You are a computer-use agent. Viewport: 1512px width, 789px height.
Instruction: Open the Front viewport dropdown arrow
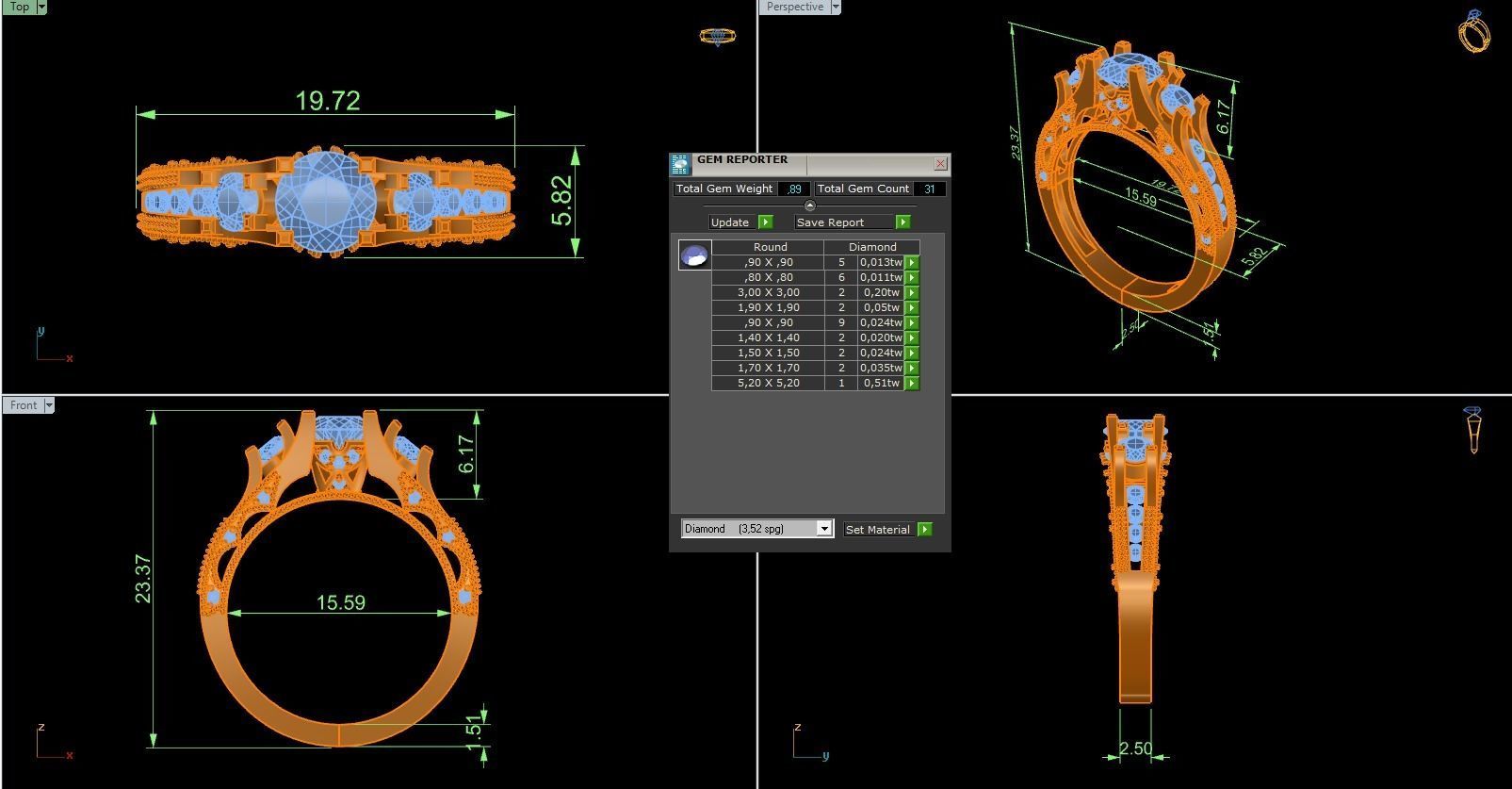pos(49,405)
